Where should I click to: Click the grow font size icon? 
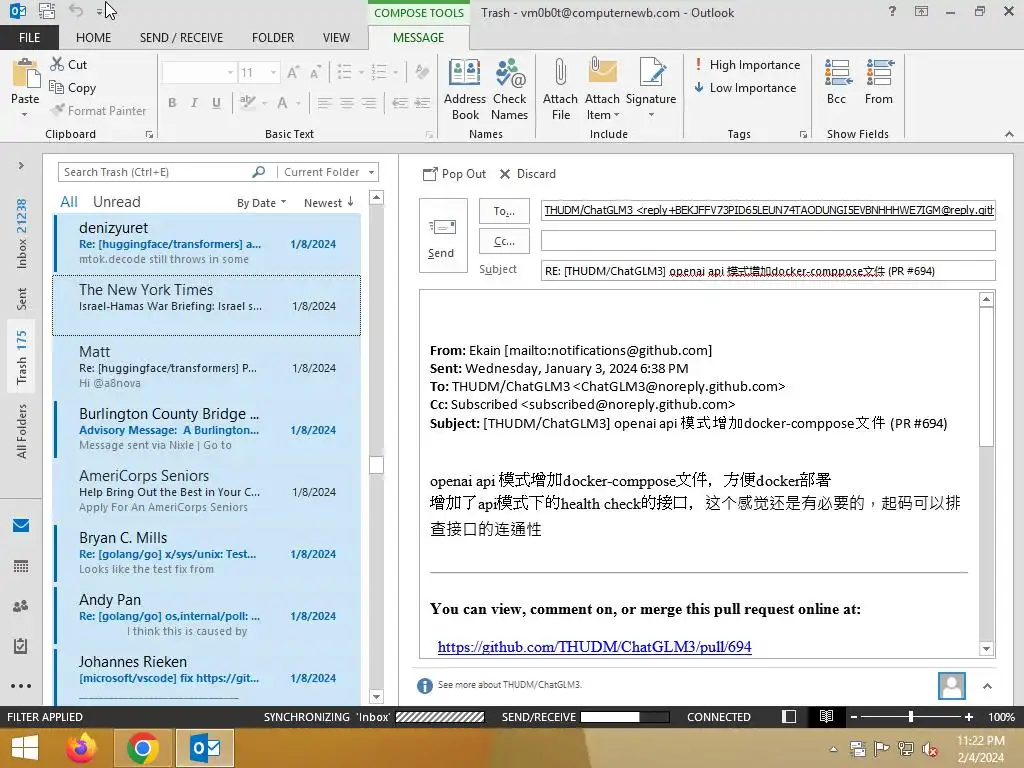point(293,72)
